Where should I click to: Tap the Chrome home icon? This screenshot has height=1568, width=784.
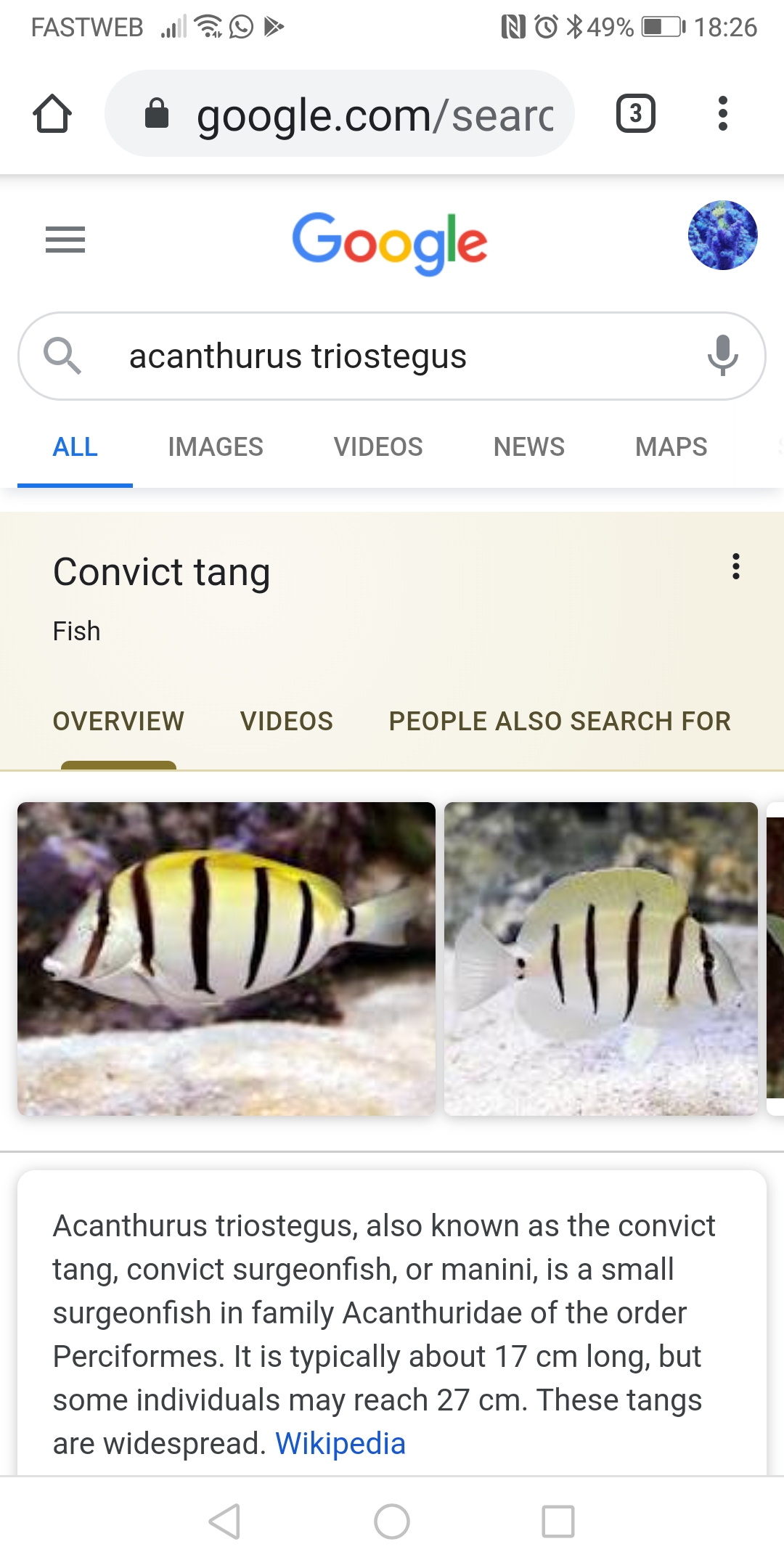tap(52, 114)
